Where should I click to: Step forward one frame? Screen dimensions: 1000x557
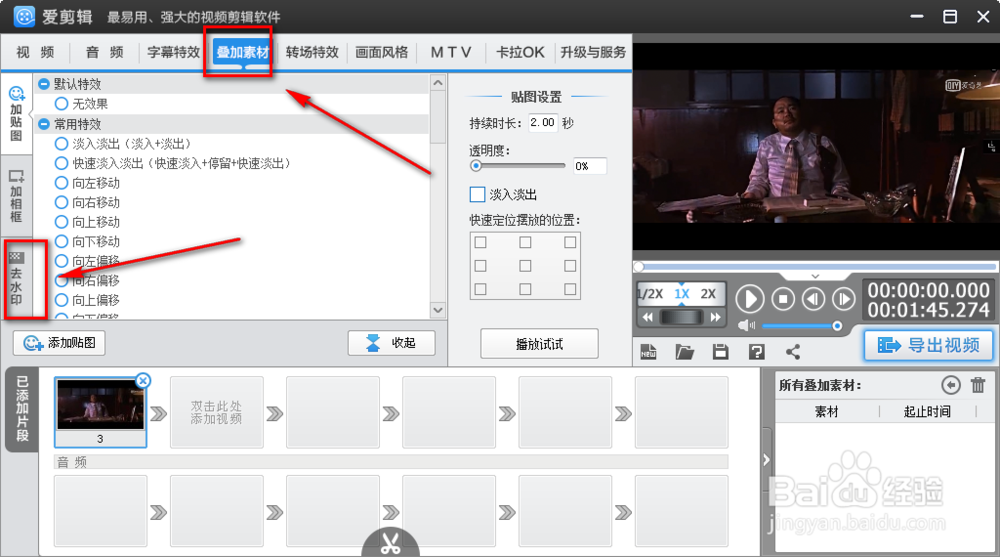coord(844,299)
